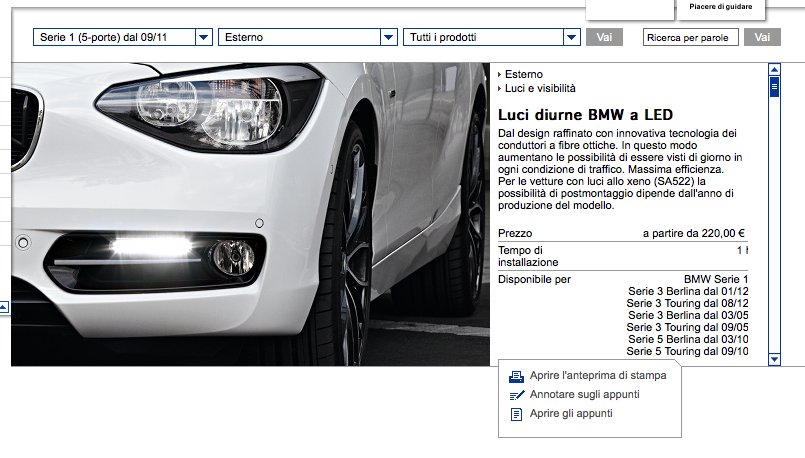The width and height of the screenshot is (805, 458).
Task: Click the notes document icon
Action: [516, 414]
